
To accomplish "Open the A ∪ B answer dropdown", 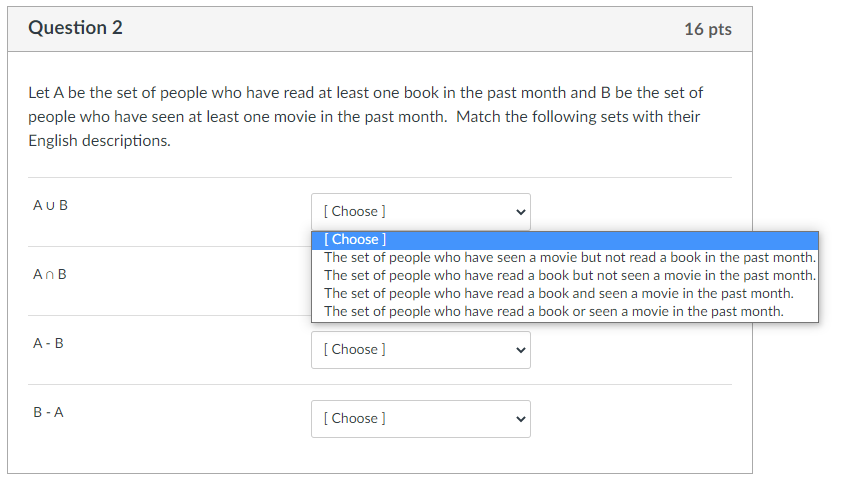I will click(420, 211).
